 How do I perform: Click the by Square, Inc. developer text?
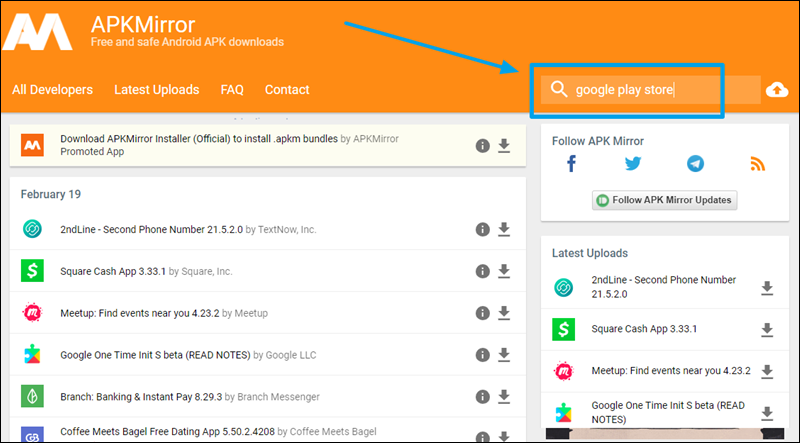201,272
